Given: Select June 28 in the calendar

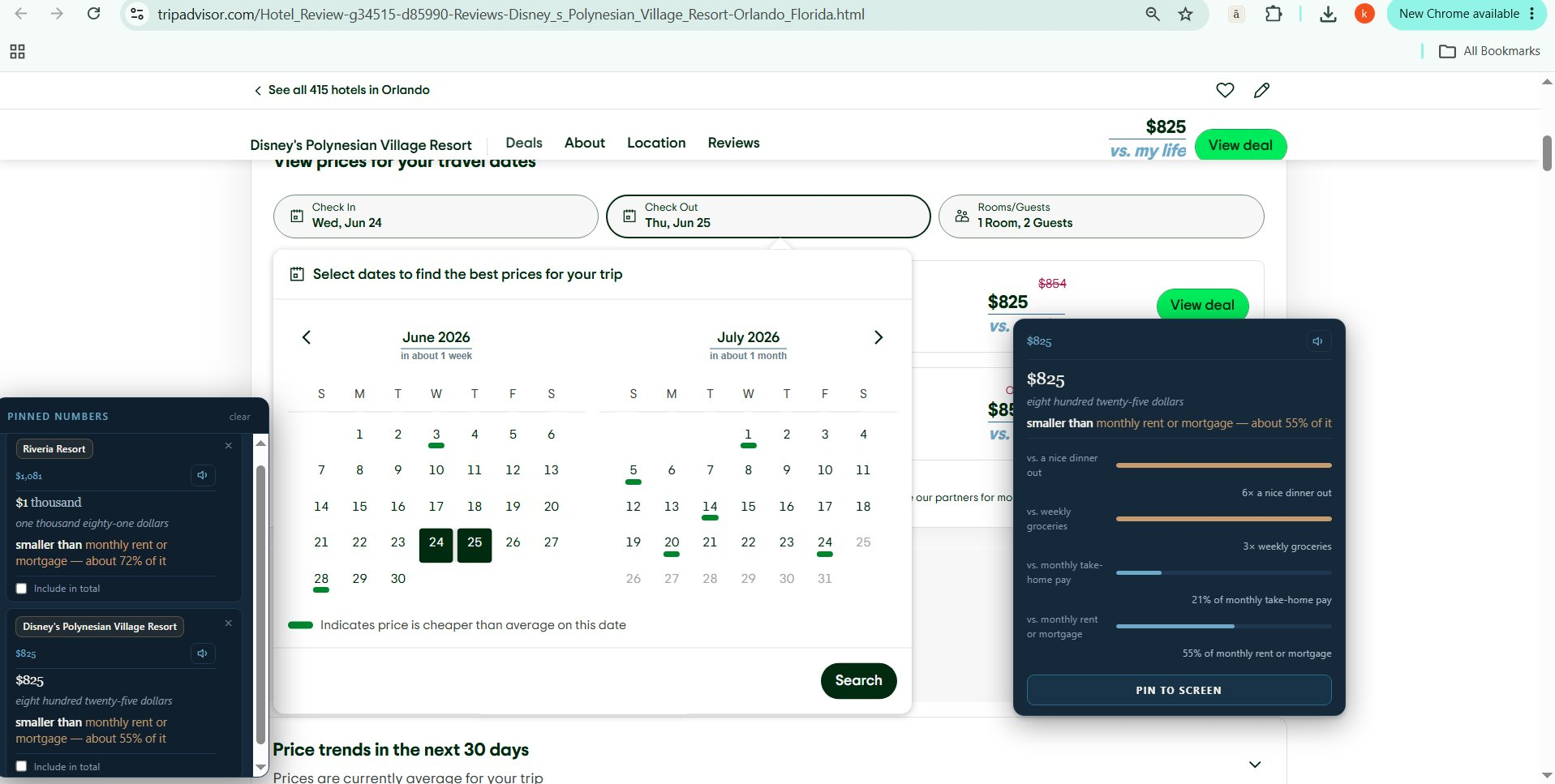Looking at the screenshot, I should tap(321, 580).
